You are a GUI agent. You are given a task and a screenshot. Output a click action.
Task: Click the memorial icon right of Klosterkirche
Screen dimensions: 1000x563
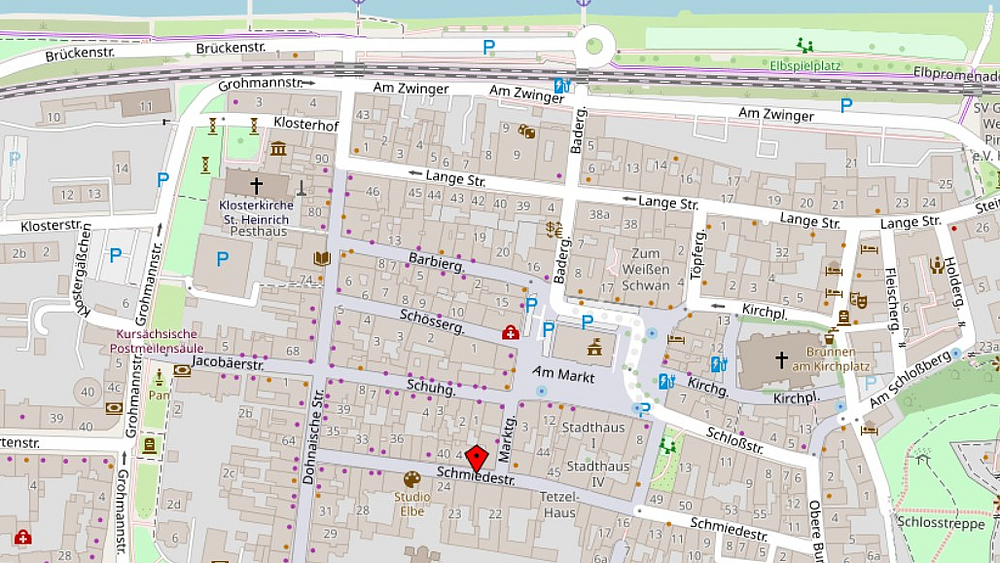tap(301, 187)
